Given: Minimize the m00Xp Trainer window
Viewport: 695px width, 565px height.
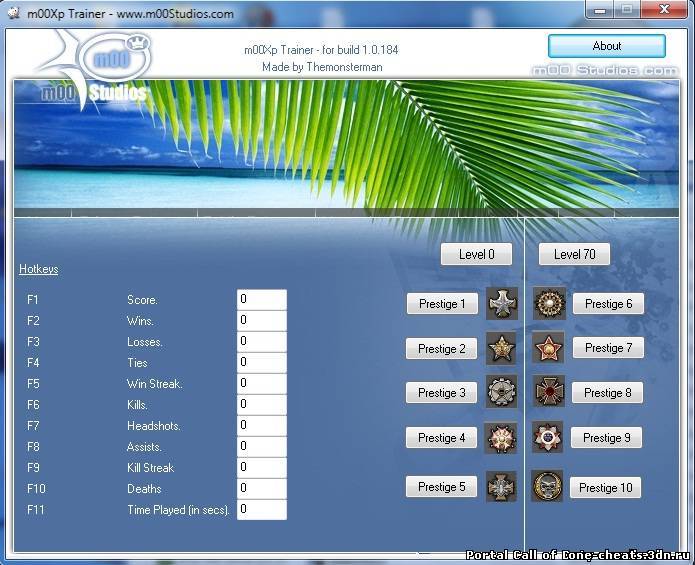Looking at the screenshot, I should [x=600, y=10].
